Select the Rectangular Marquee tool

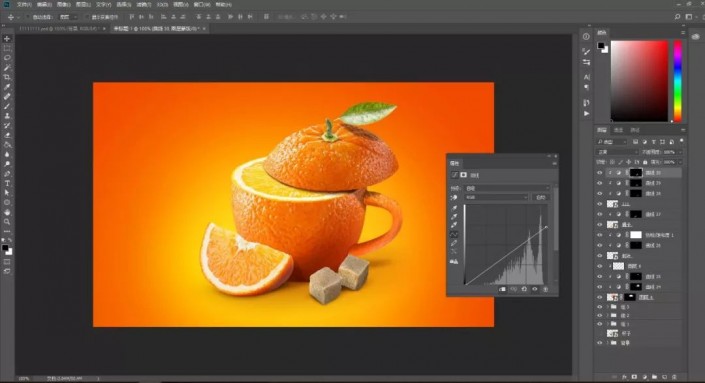(x=7, y=48)
